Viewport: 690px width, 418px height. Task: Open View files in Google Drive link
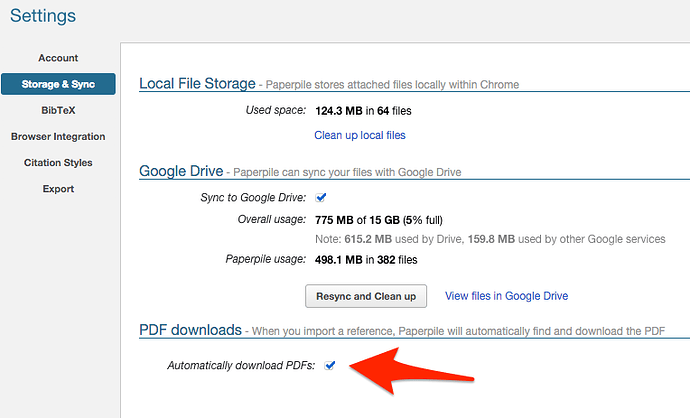pos(506,296)
